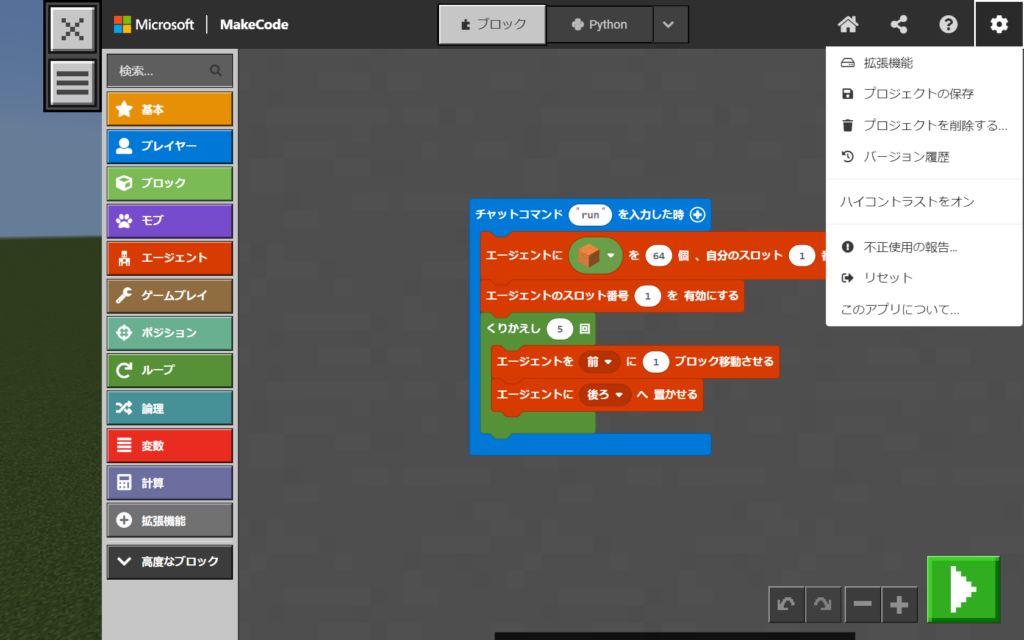Click the Home icon in header
Image resolution: width=1024 pixels, height=640 pixels.
point(848,24)
